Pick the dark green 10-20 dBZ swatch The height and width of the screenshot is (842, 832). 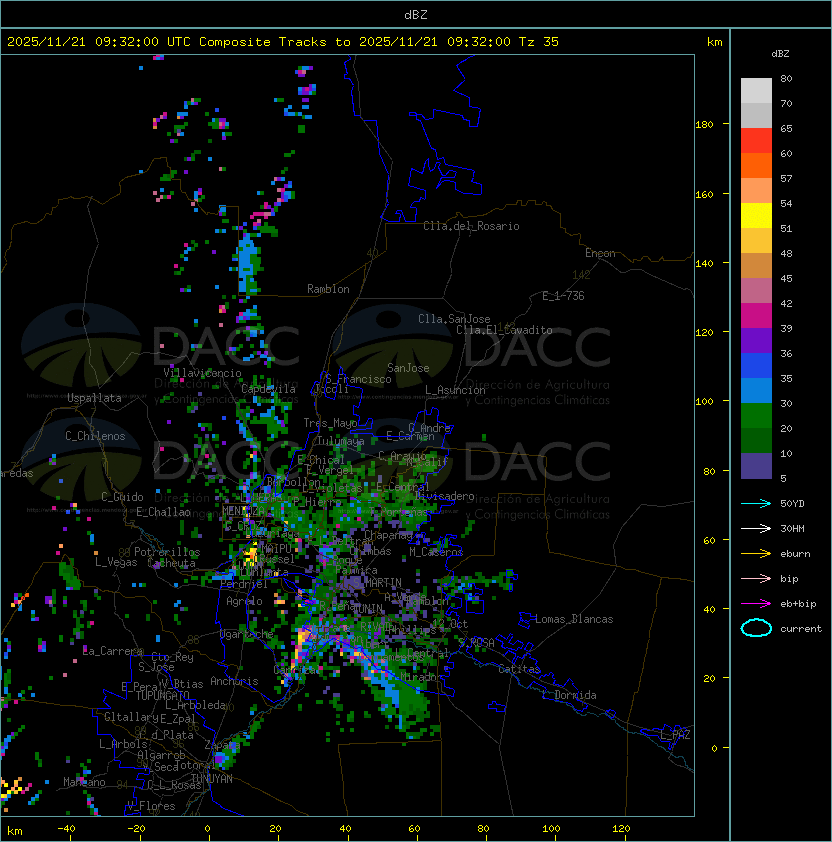pos(756,440)
